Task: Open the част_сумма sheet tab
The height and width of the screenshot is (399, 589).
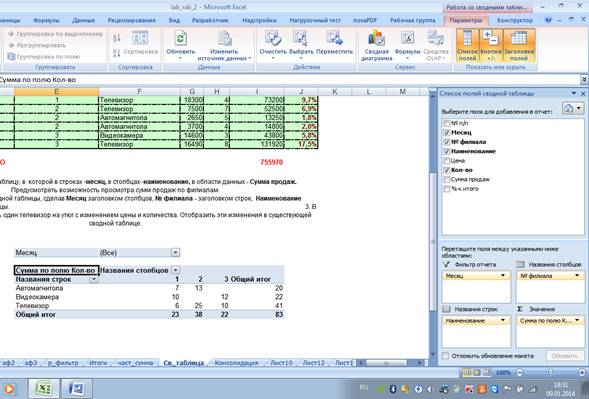Action: click(135, 363)
